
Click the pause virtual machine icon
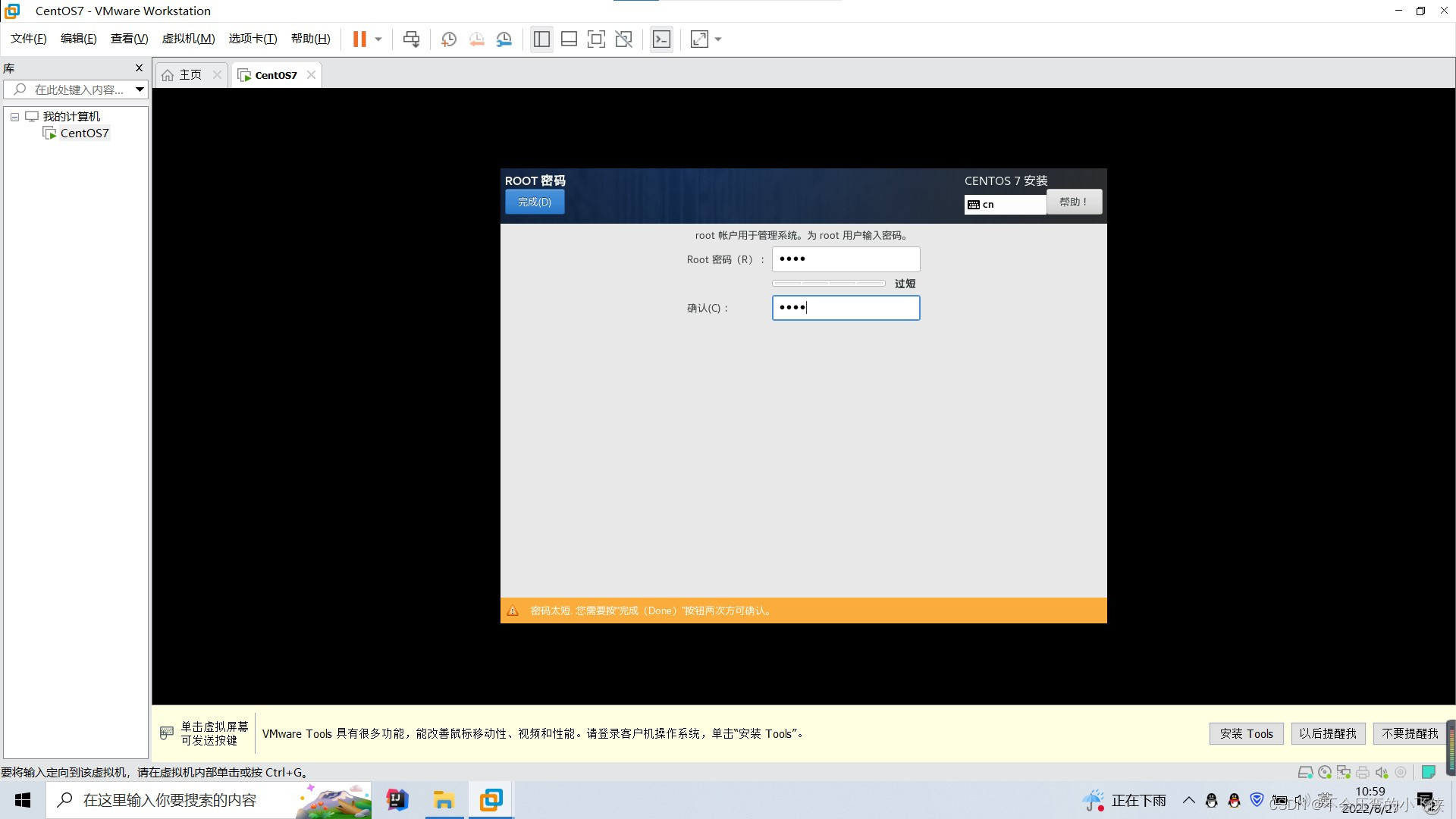click(359, 39)
